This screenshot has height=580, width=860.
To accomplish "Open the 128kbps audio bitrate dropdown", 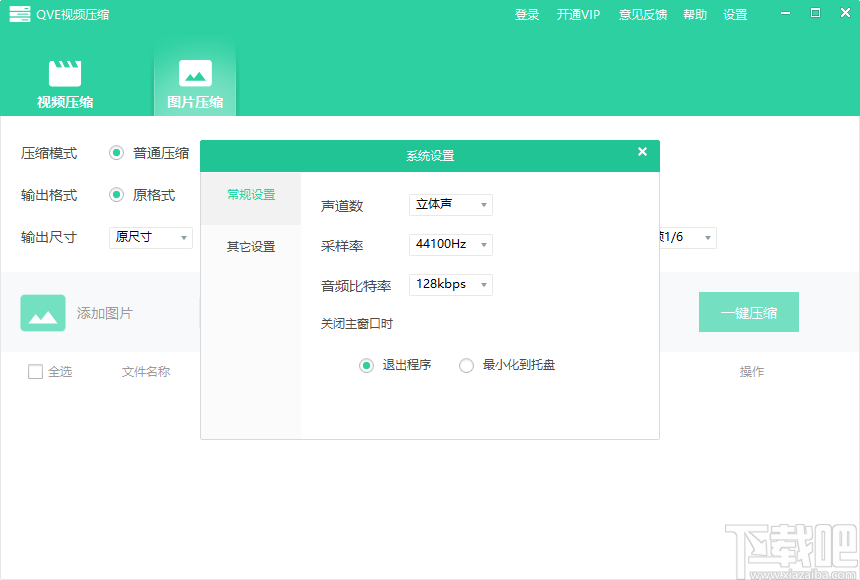I will [450, 284].
